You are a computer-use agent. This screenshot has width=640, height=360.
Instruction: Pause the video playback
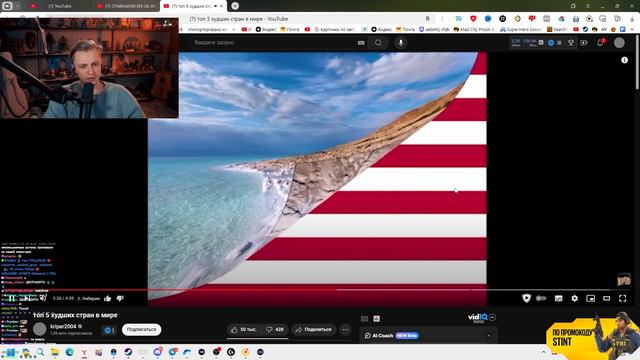[12, 298]
